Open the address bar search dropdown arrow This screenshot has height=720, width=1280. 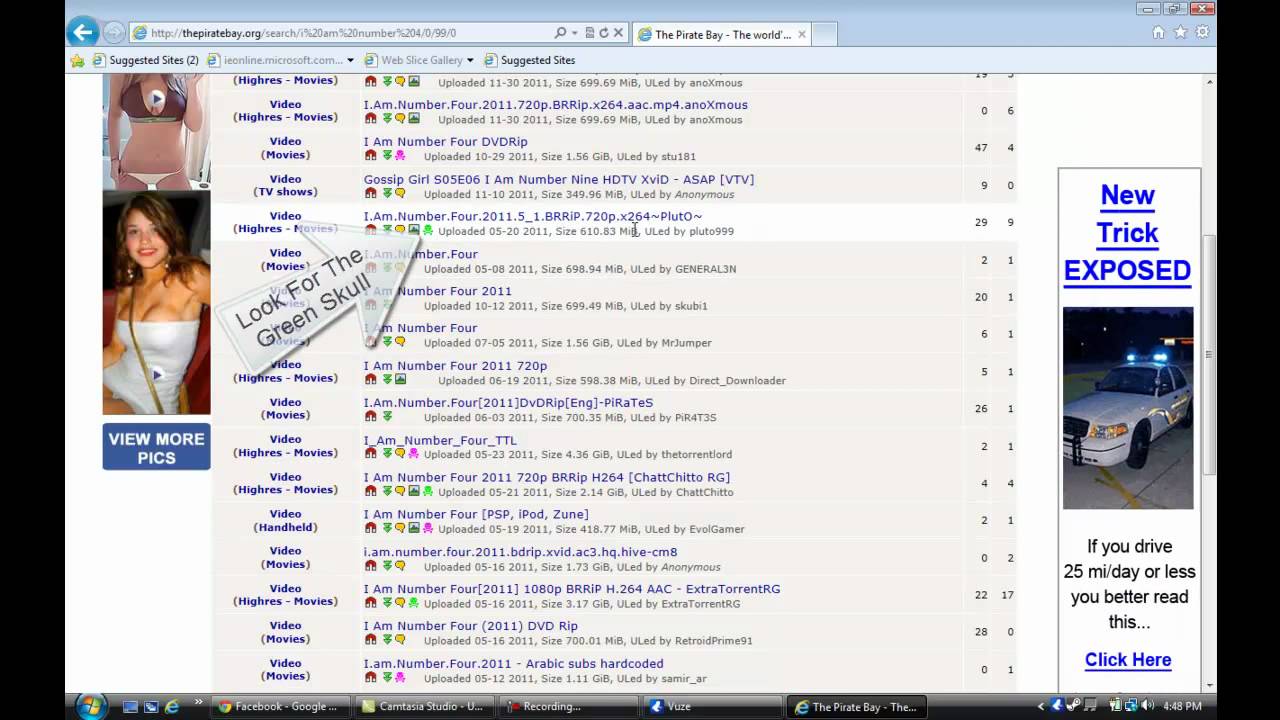[x=574, y=33]
